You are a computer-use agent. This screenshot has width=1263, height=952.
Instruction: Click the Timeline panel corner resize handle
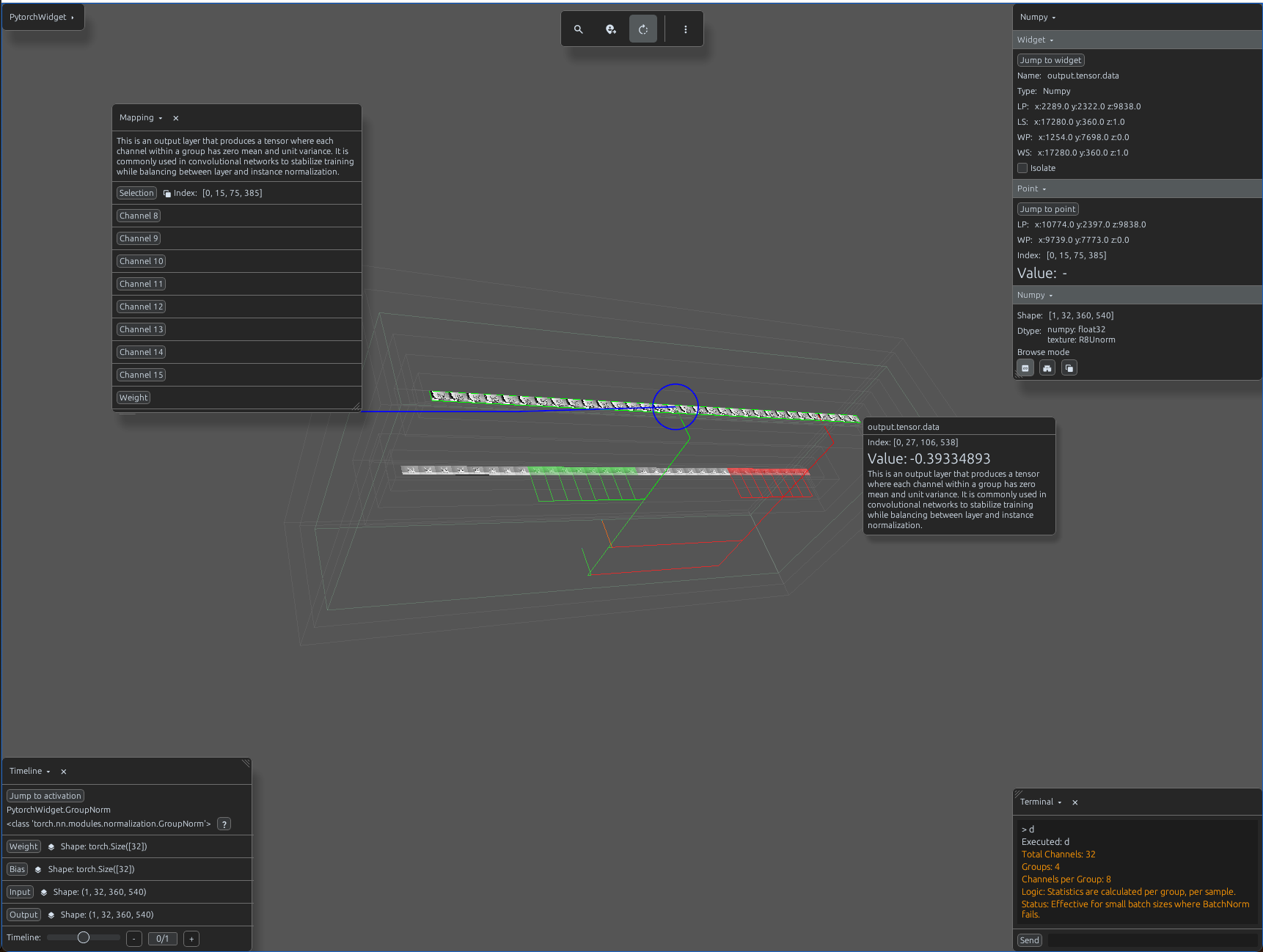click(x=246, y=764)
